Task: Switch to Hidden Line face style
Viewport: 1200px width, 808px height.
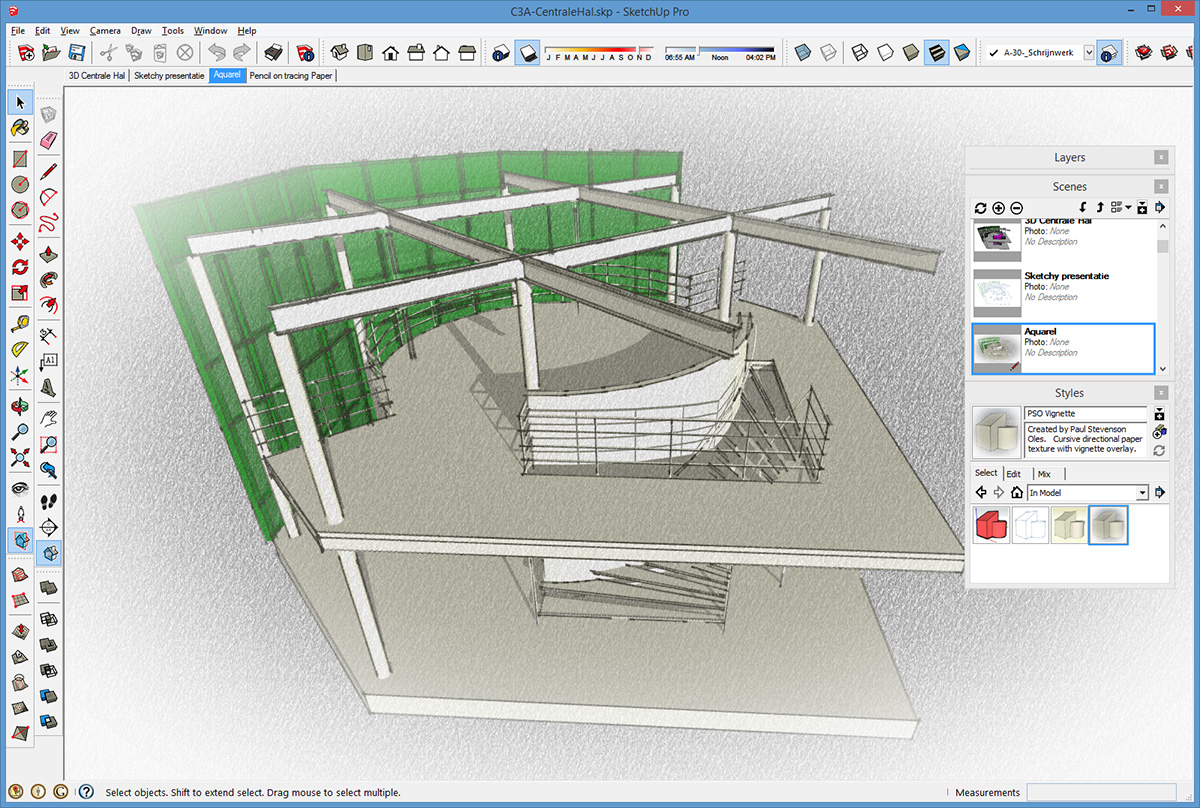Action: pyautogui.click(x=885, y=53)
